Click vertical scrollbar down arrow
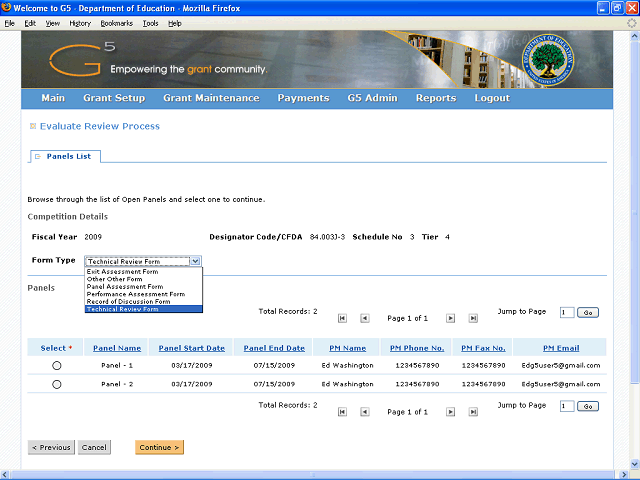Image resolution: width=640 pixels, height=480 pixels. tap(634, 464)
